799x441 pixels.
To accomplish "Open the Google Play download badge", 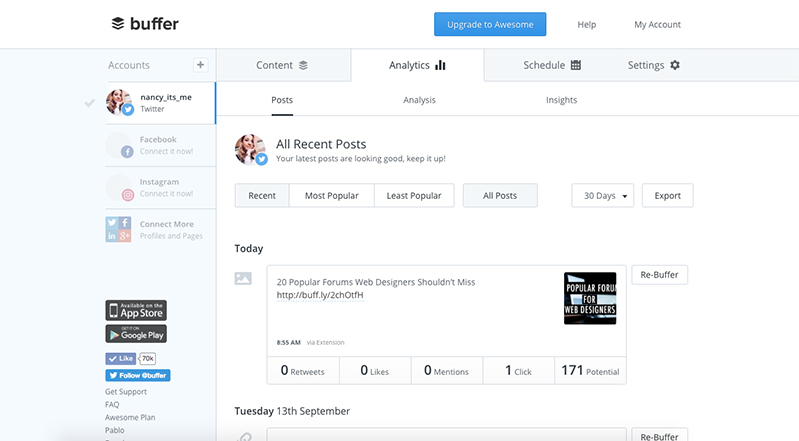I will [136, 334].
